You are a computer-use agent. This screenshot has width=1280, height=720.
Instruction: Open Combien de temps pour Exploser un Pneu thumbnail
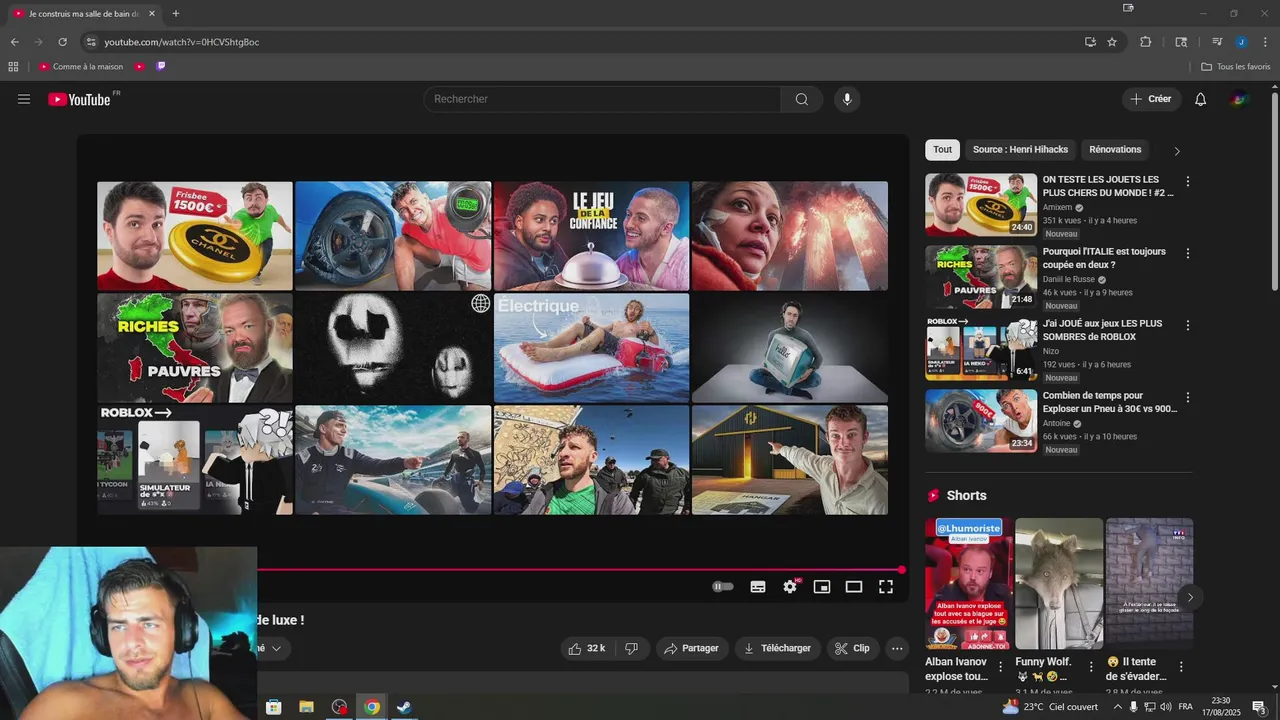click(981, 421)
